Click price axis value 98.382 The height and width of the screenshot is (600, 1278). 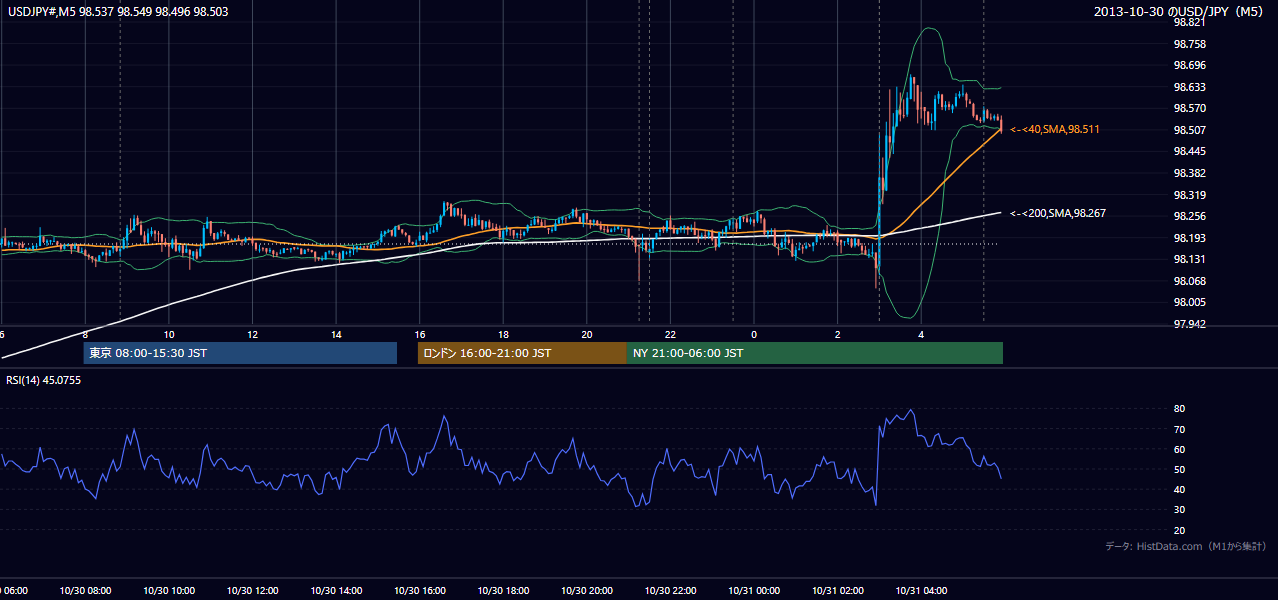(1190, 173)
